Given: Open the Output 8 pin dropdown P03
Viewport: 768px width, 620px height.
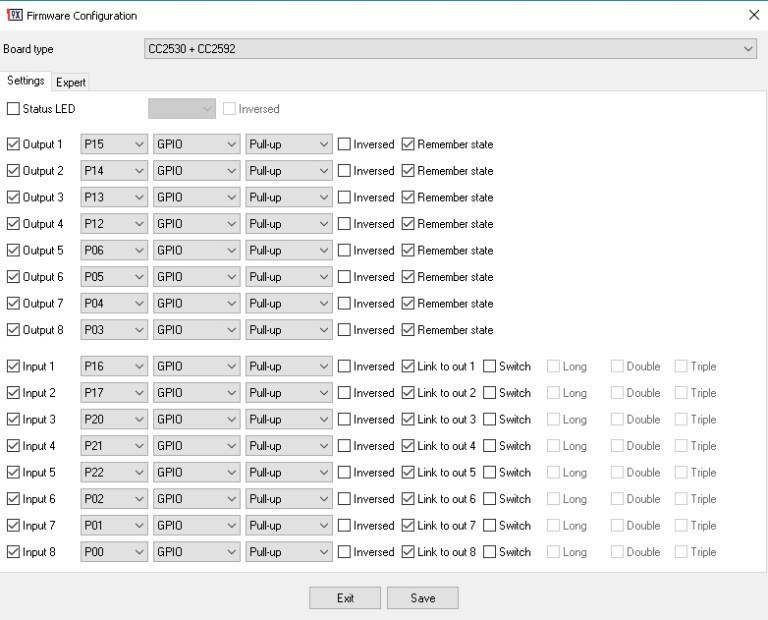Looking at the screenshot, I should point(114,330).
